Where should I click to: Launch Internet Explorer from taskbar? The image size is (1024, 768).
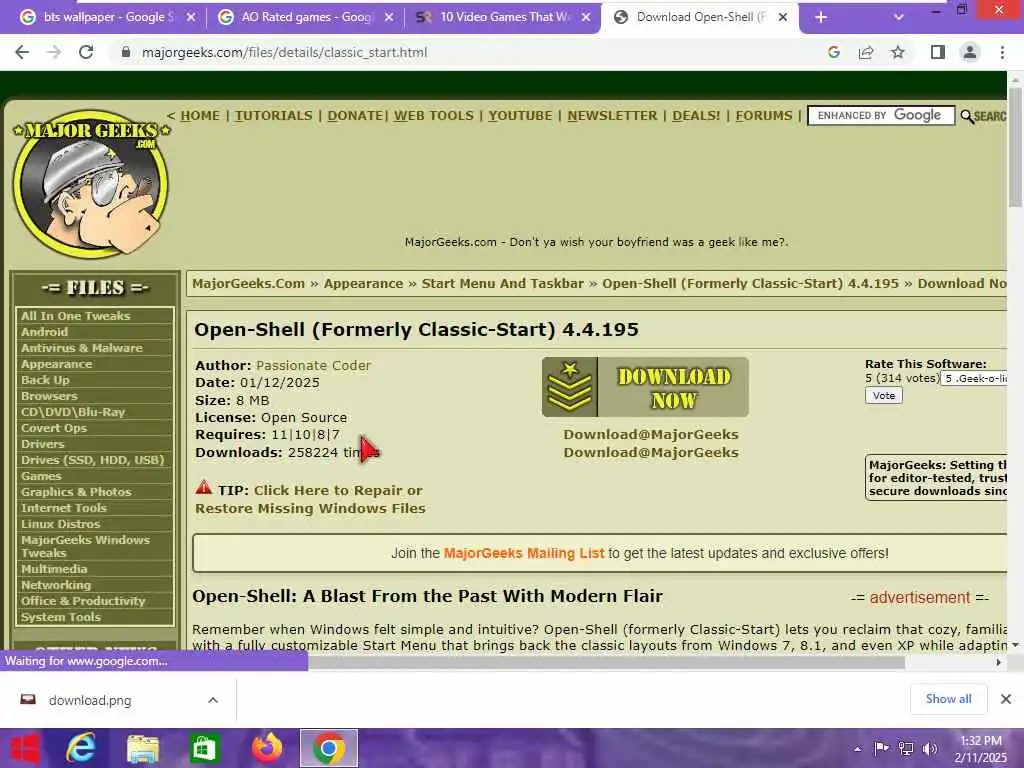coord(82,748)
